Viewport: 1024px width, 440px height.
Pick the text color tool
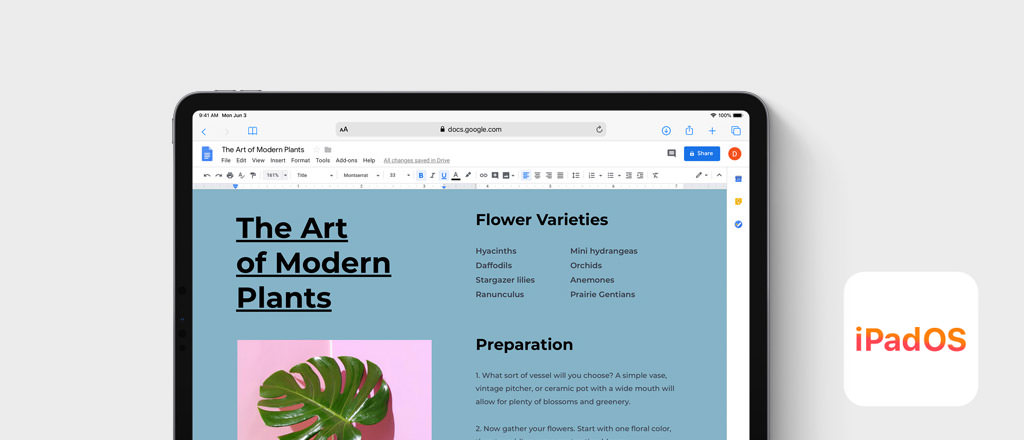pos(456,175)
